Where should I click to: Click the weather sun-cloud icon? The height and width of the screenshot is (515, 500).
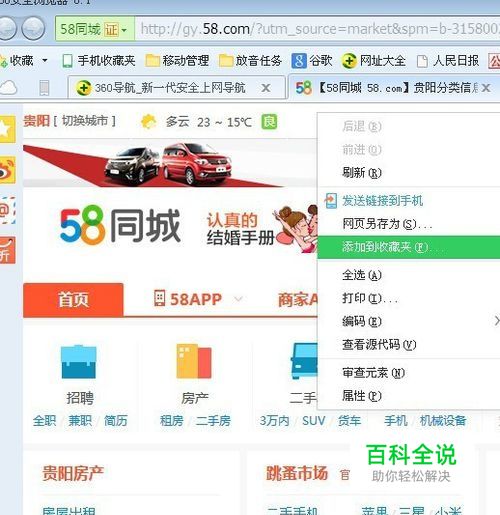click(x=148, y=122)
